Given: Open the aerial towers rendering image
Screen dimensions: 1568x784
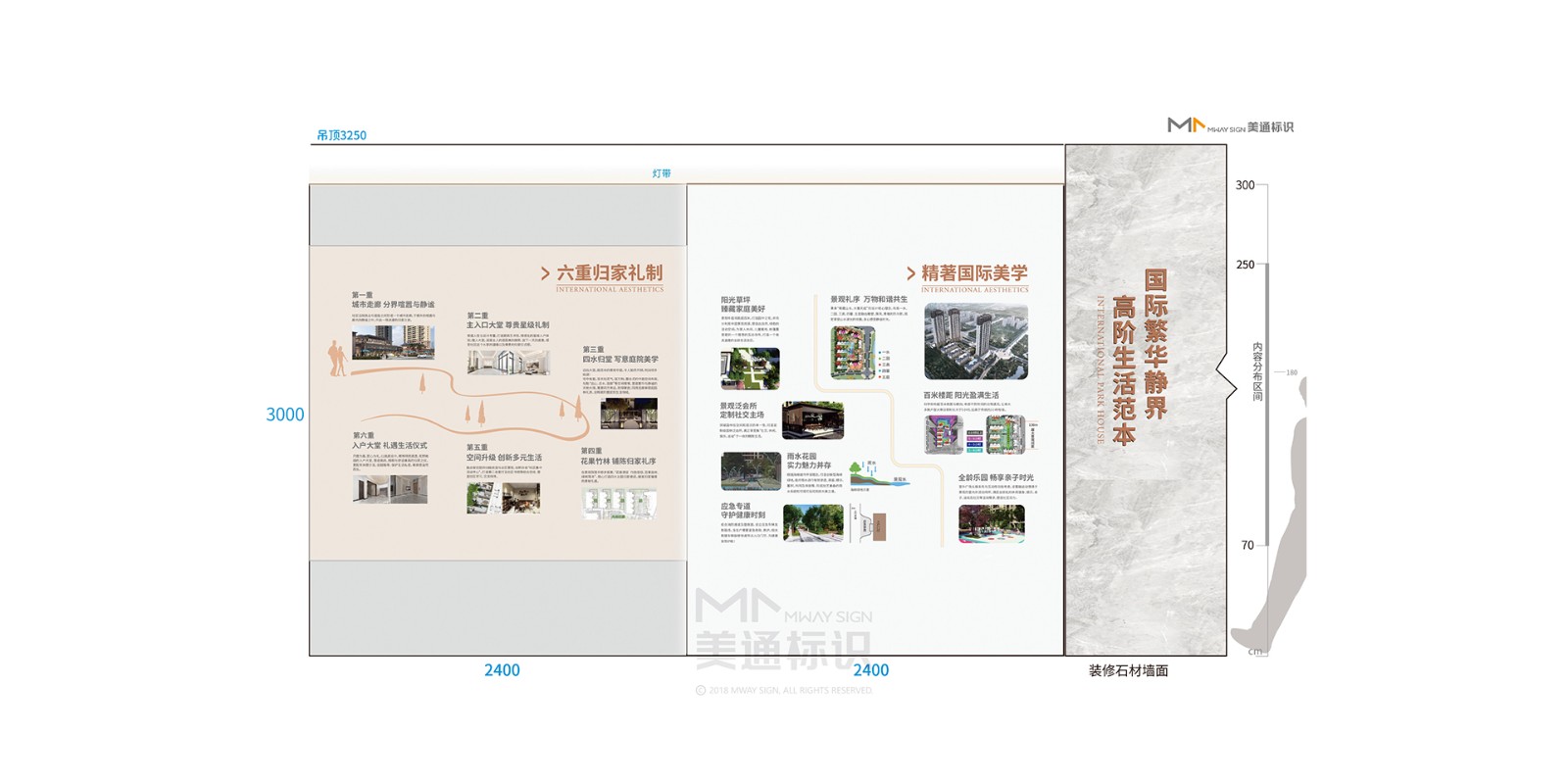Looking at the screenshot, I should tap(975, 342).
